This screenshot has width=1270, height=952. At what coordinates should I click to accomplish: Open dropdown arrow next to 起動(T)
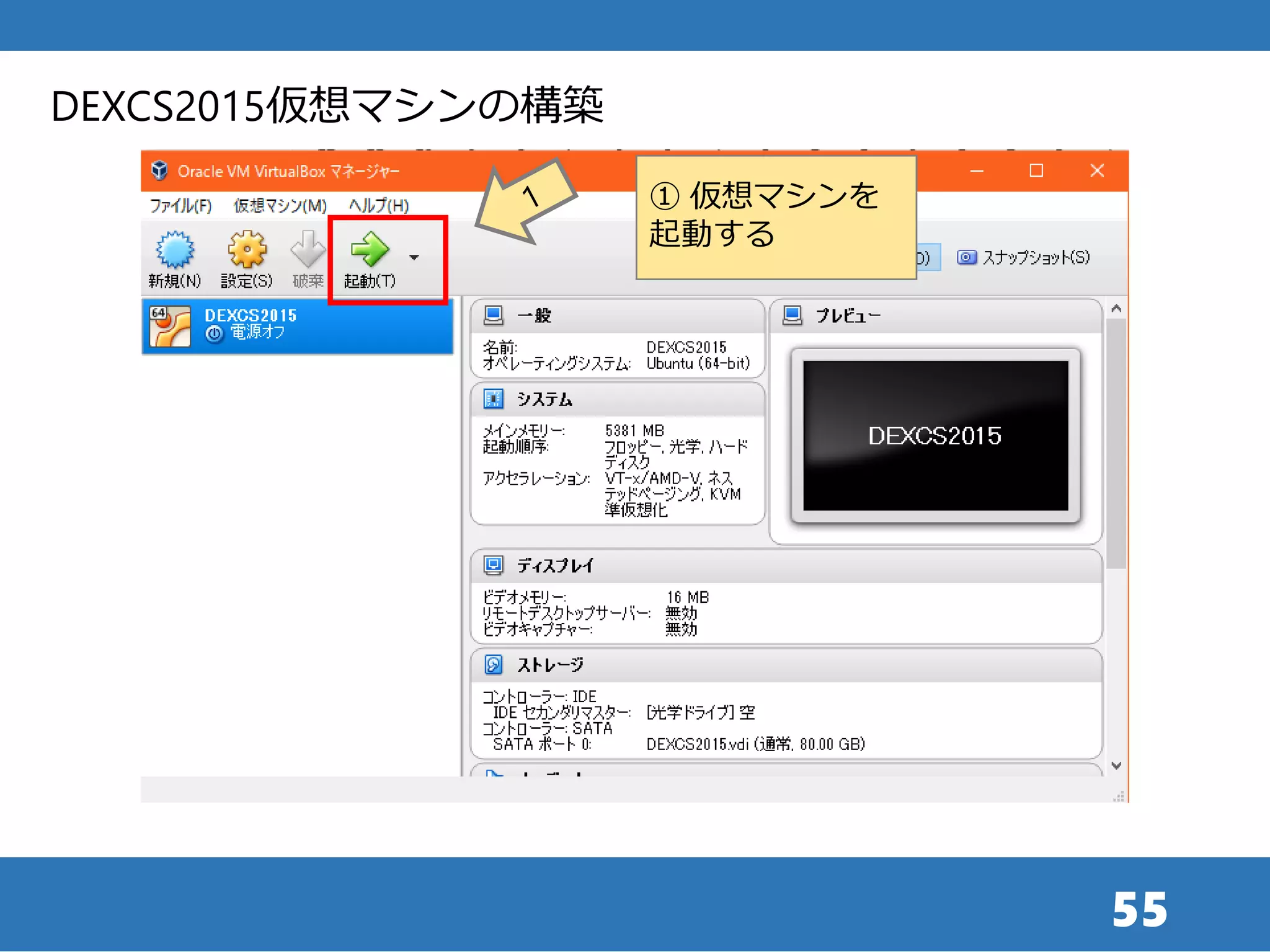(x=414, y=257)
